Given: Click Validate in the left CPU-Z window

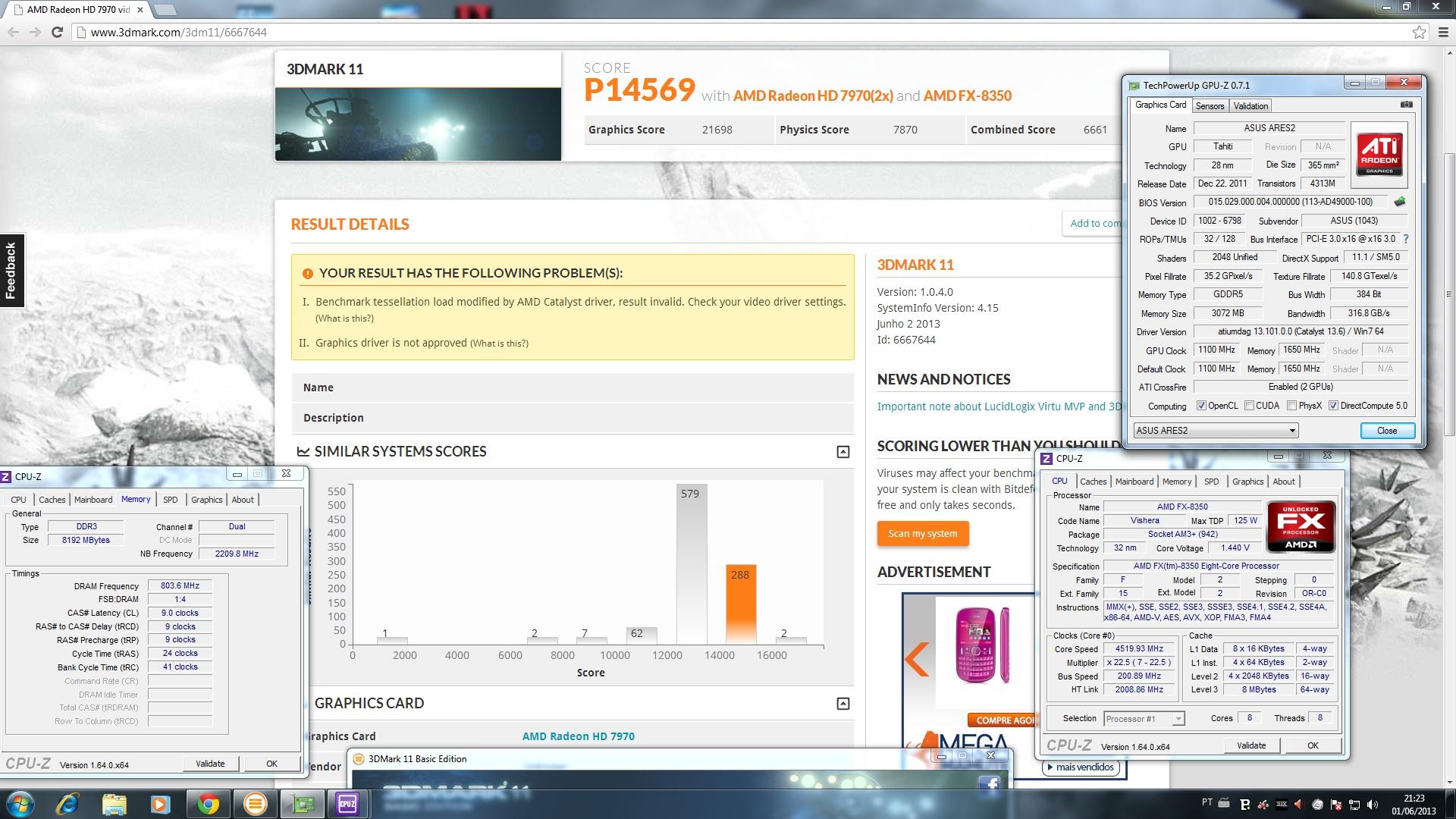Looking at the screenshot, I should click(x=210, y=764).
